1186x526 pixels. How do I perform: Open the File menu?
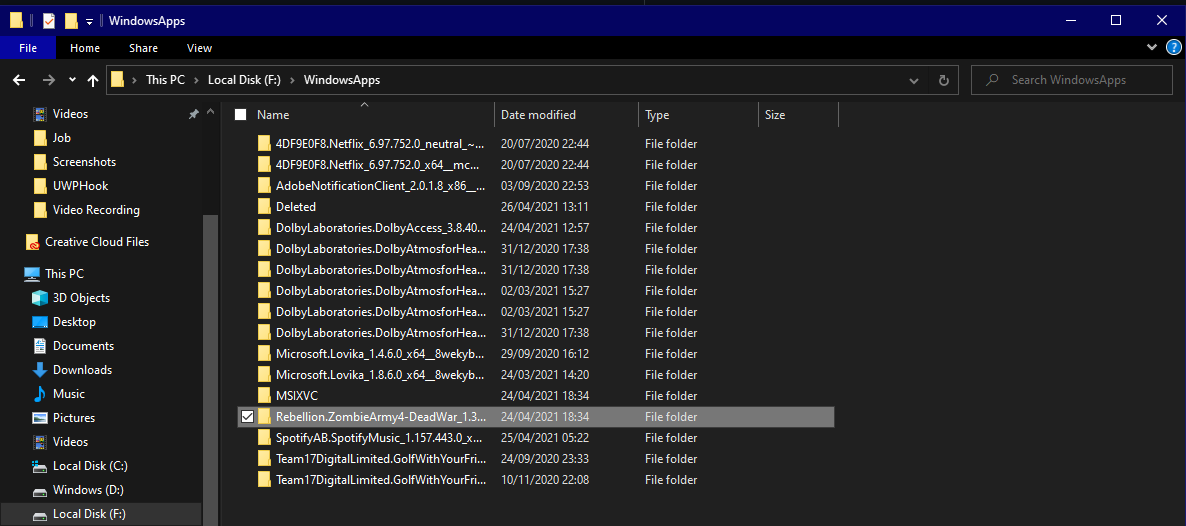28,48
